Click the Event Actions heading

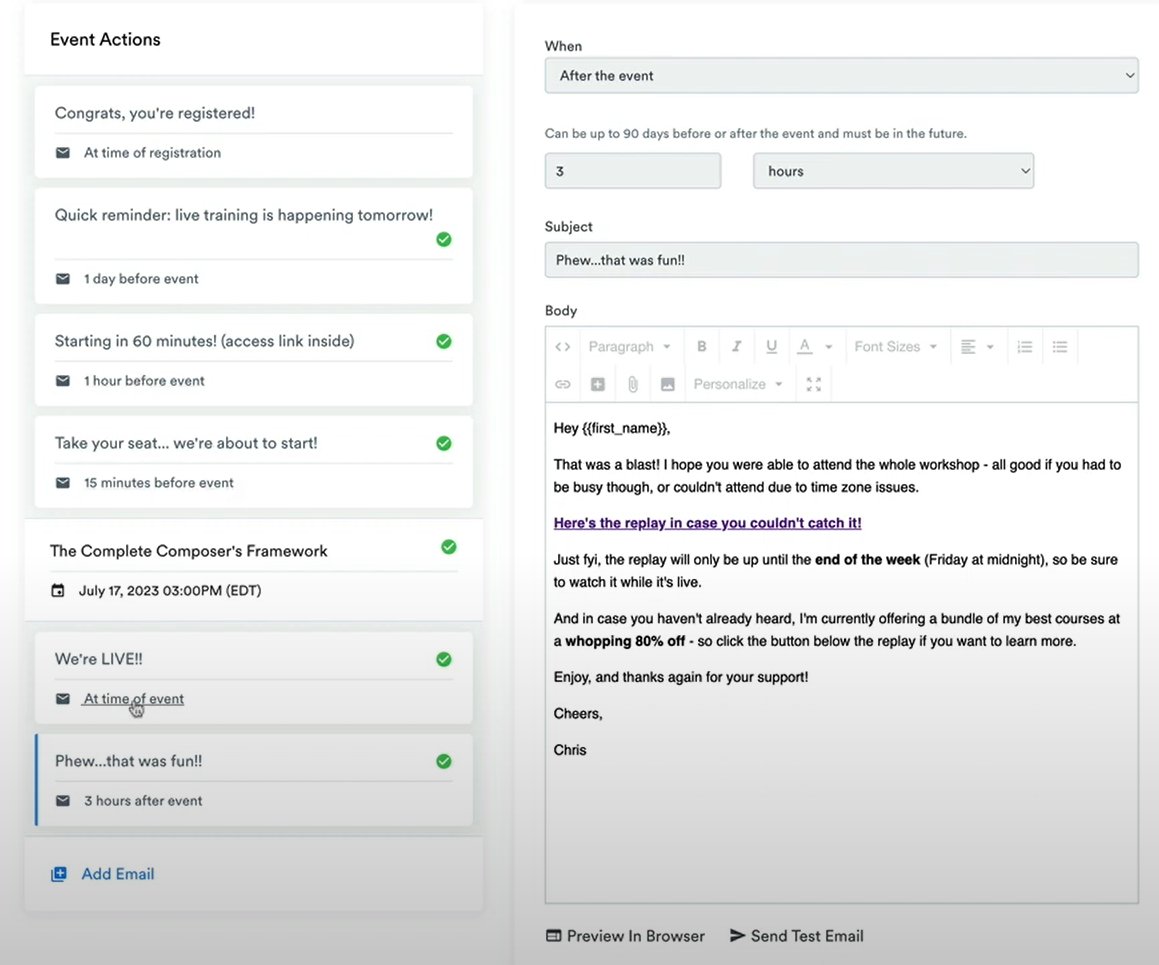pos(105,40)
